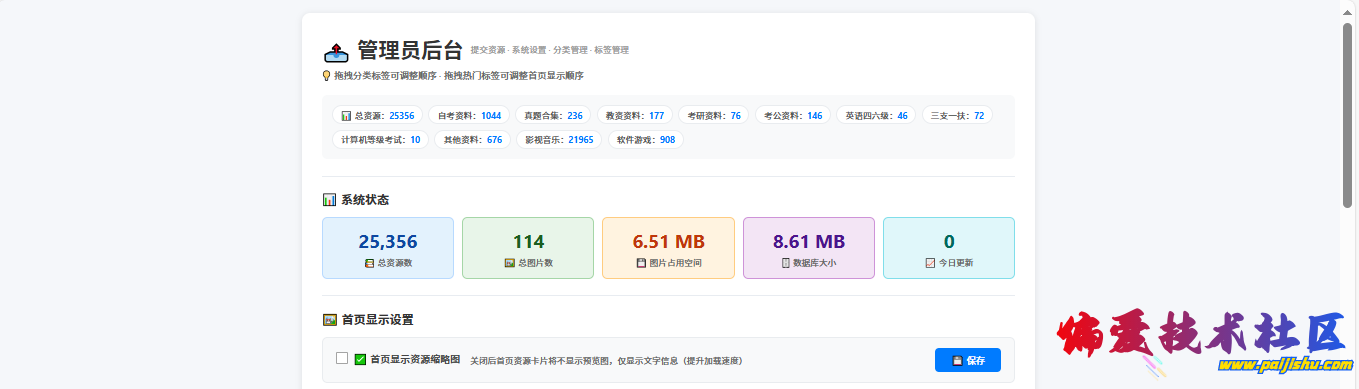Click the 25,356 总资源数 stat card
The height and width of the screenshot is (389, 1359).
(x=388, y=248)
